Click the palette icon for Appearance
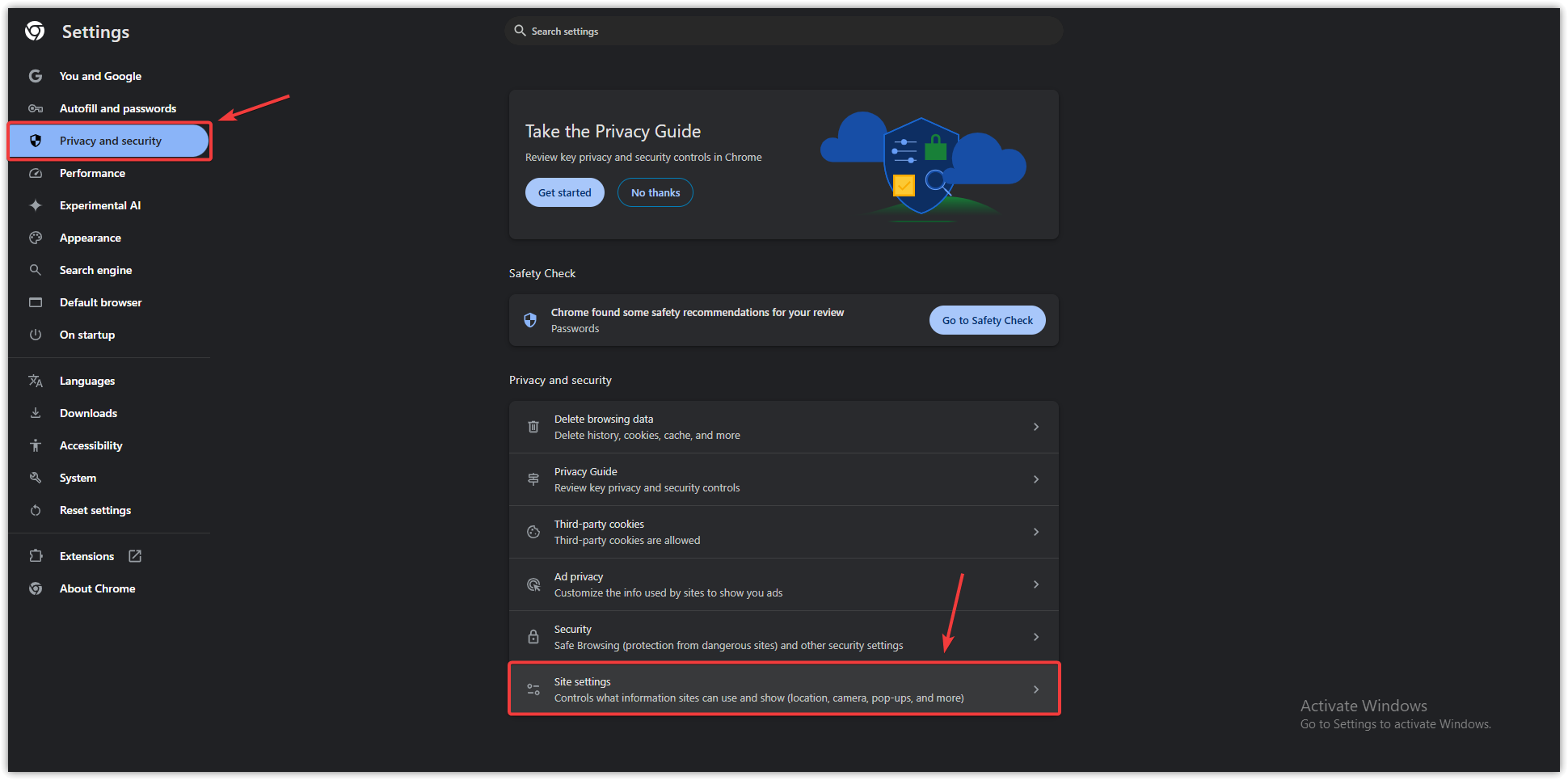This screenshot has height=780, width=1568. coord(36,238)
